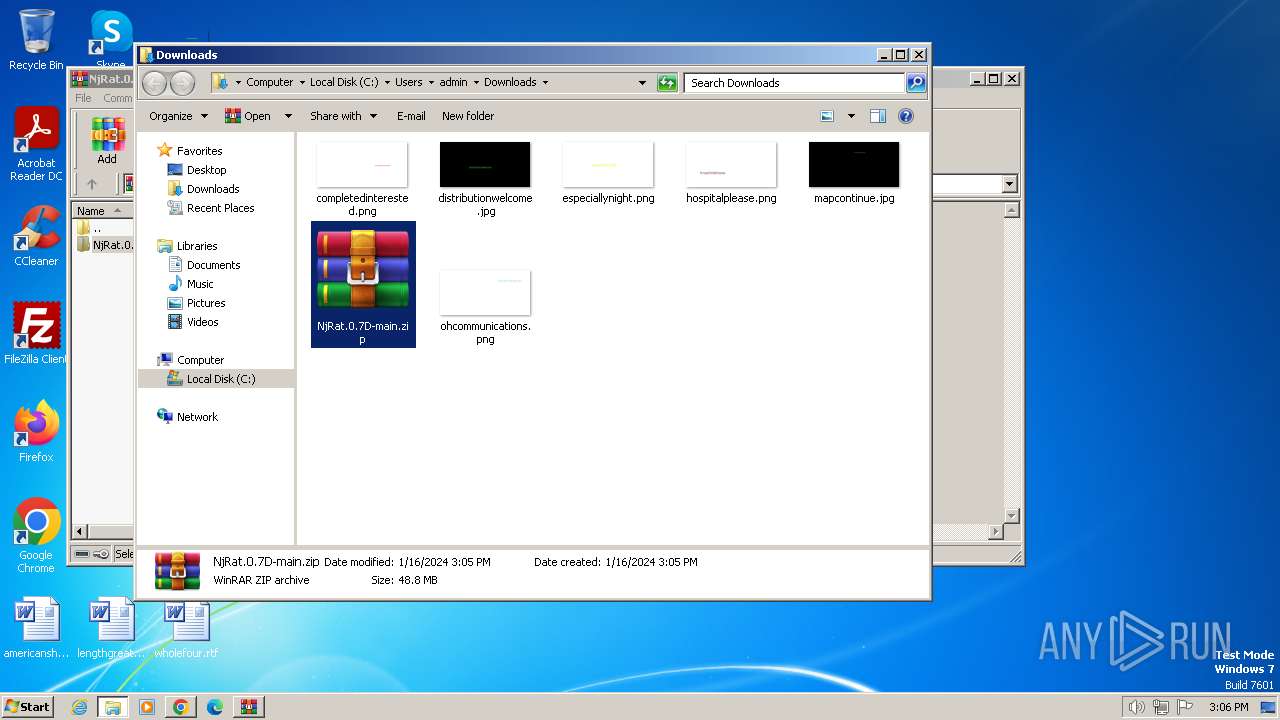Launch Acrobat Reader DC from desktop
The height and width of the screenshot is (720, 1280).
[x=36, y=145]
